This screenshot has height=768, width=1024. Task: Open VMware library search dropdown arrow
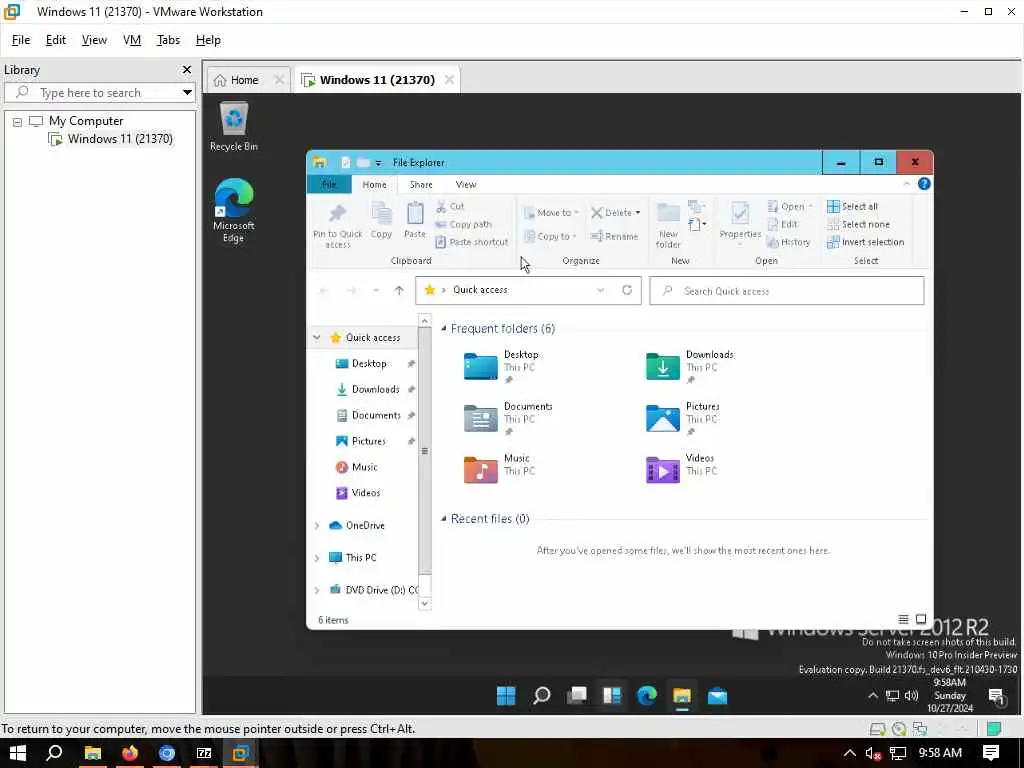[187, 93]
